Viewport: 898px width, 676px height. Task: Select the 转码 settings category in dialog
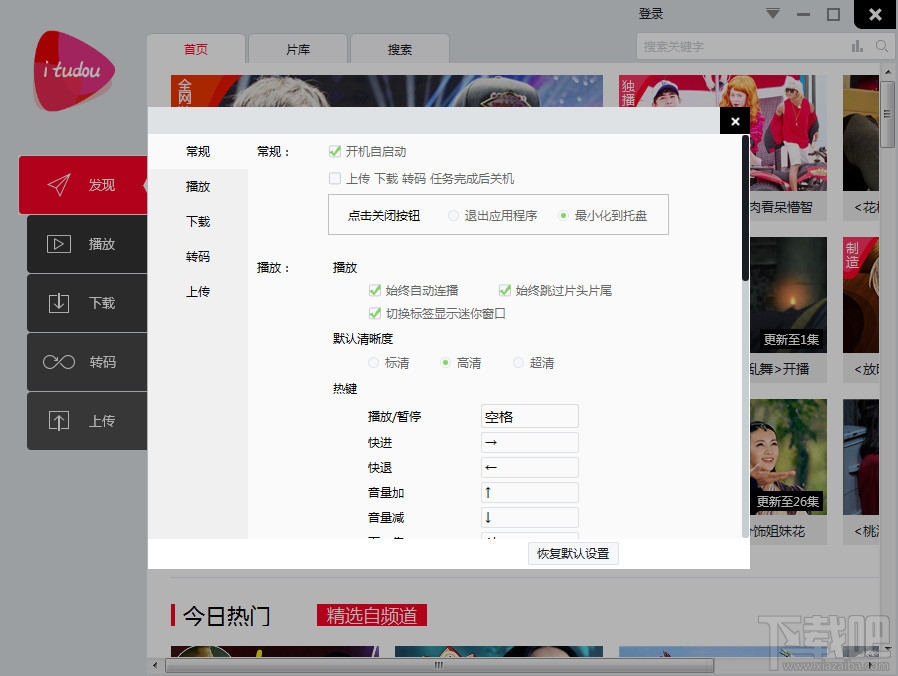tap(197, 256)
